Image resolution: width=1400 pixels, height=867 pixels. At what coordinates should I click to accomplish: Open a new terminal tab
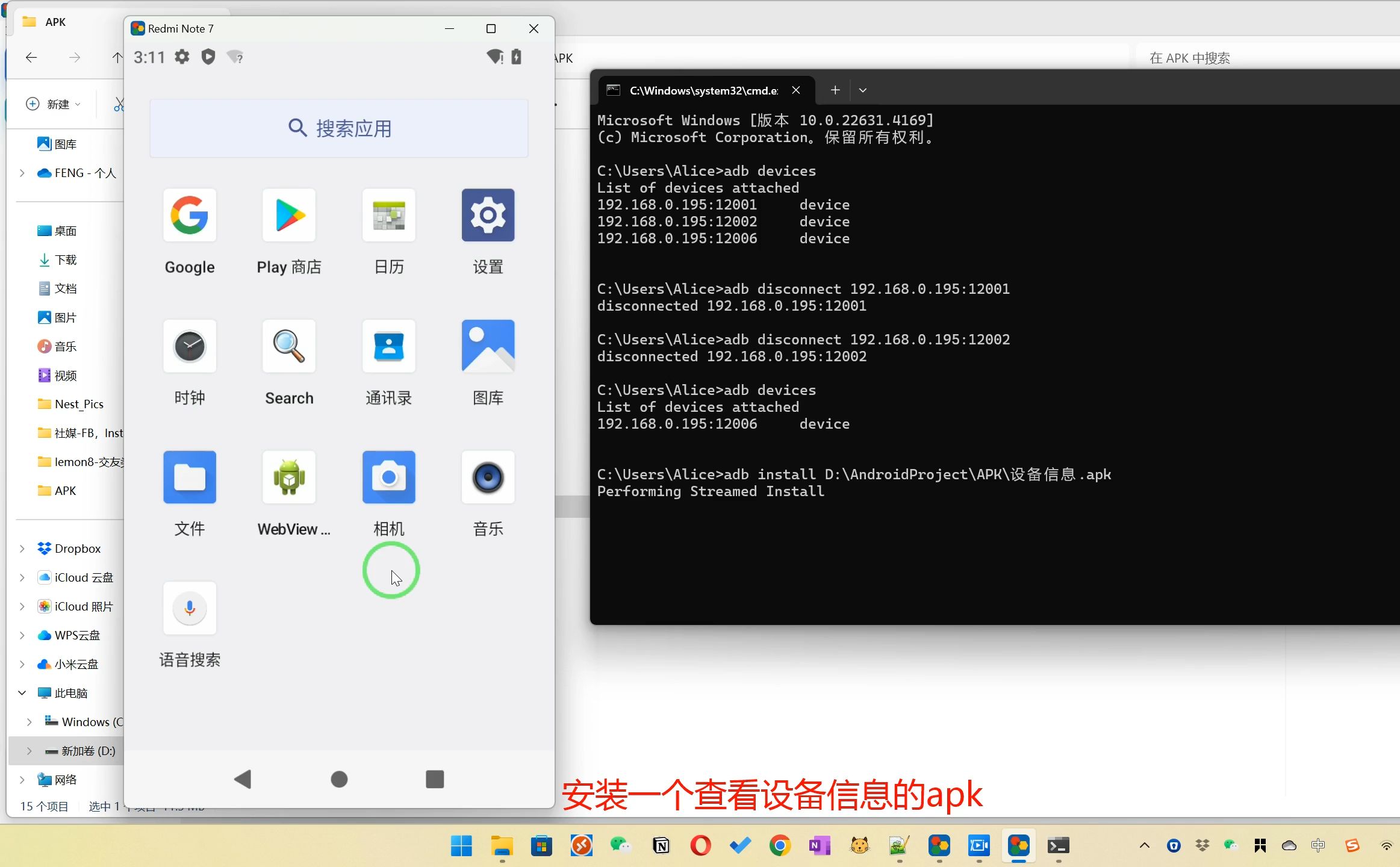click(835, 90)
